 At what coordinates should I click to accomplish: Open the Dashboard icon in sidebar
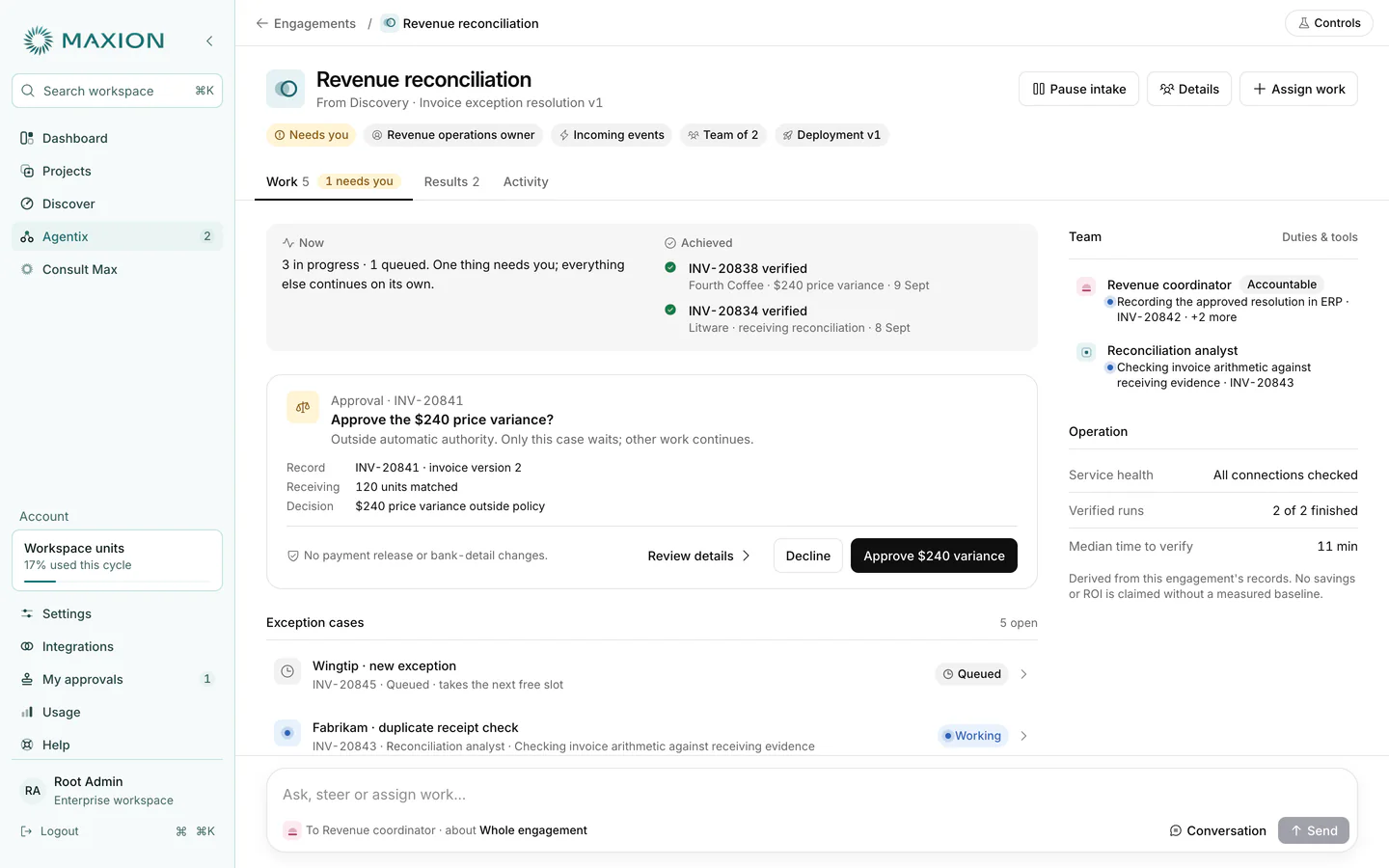tap(27, 138)
